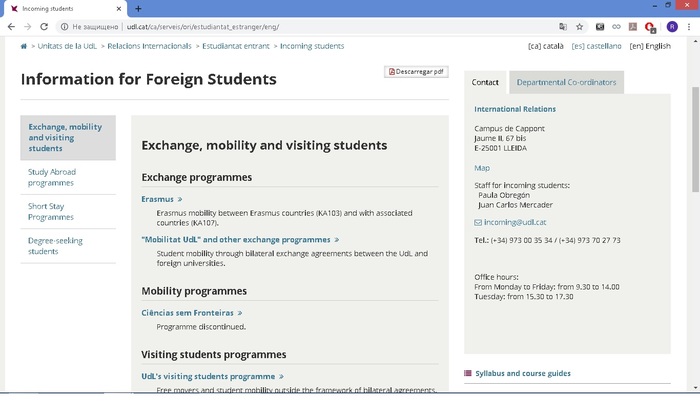Reload the page with refresh icon
This screenshot has width=700, height=416.
(43, 27)
